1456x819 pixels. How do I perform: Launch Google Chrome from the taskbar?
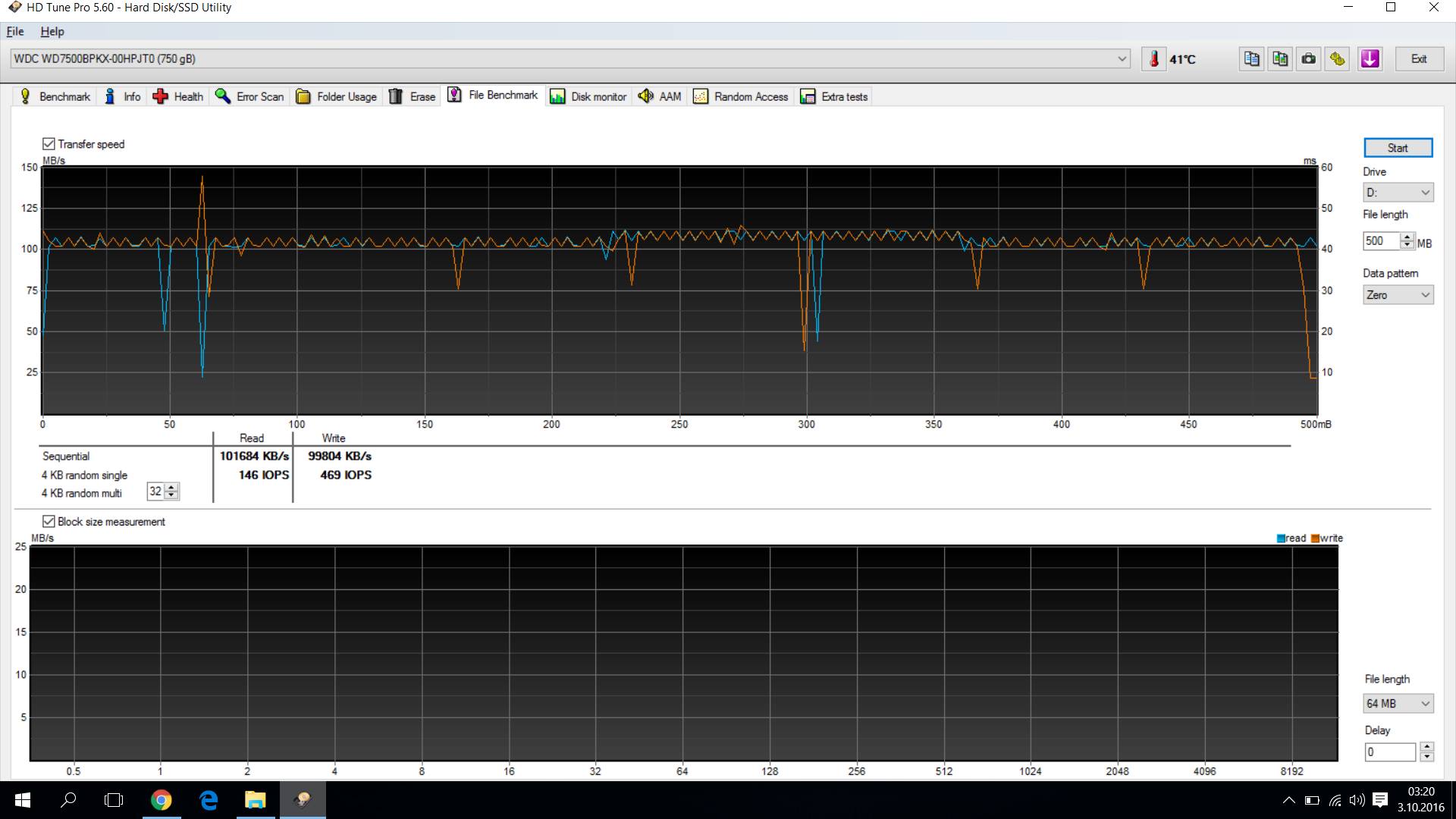tap(161, 800)
